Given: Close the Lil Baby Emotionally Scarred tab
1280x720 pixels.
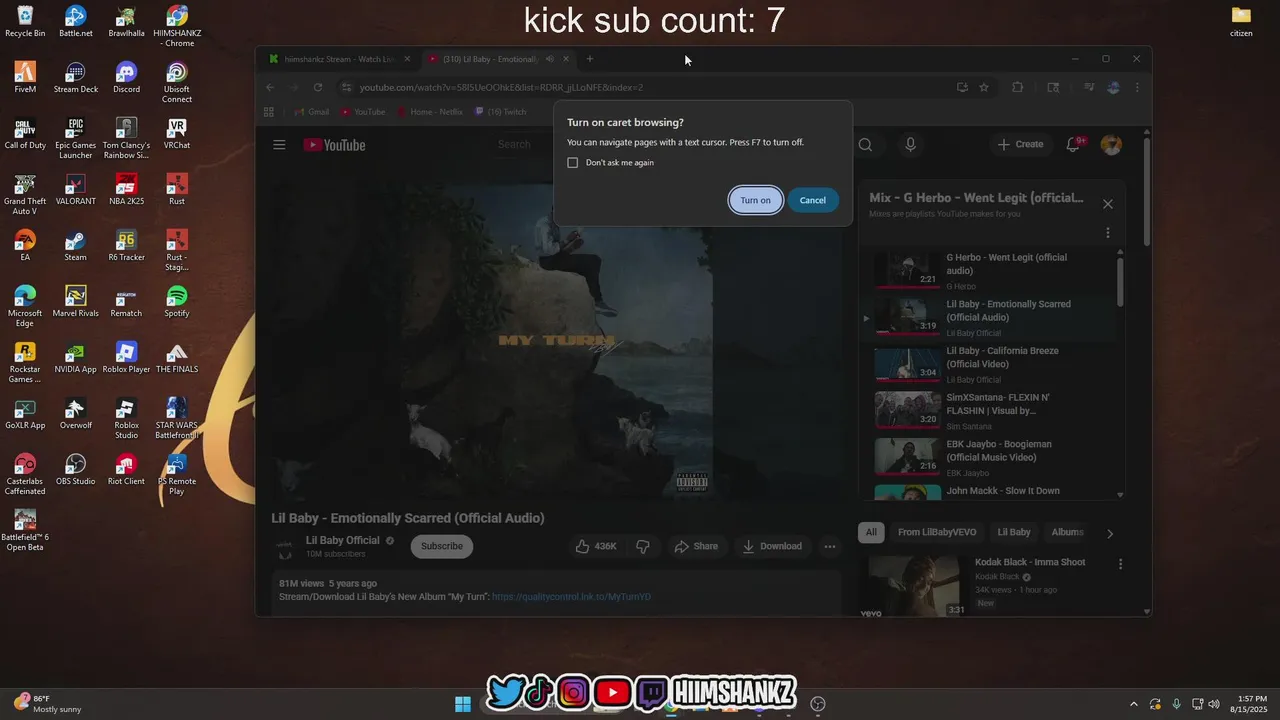Looking at the screenshot, I should [566, 59].
